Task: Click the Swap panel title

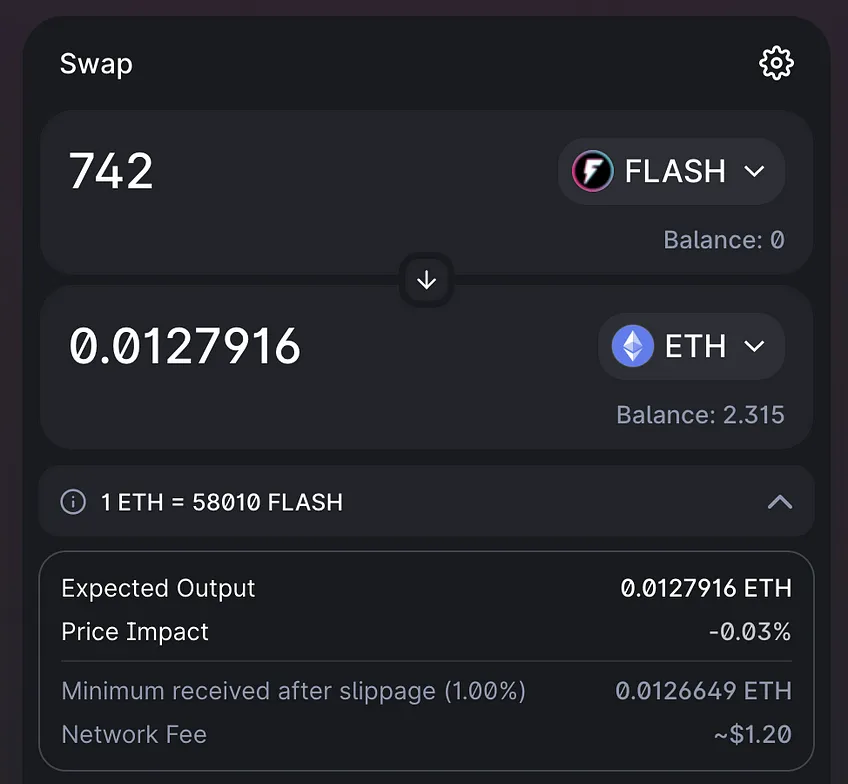Action: pos(96,64)
